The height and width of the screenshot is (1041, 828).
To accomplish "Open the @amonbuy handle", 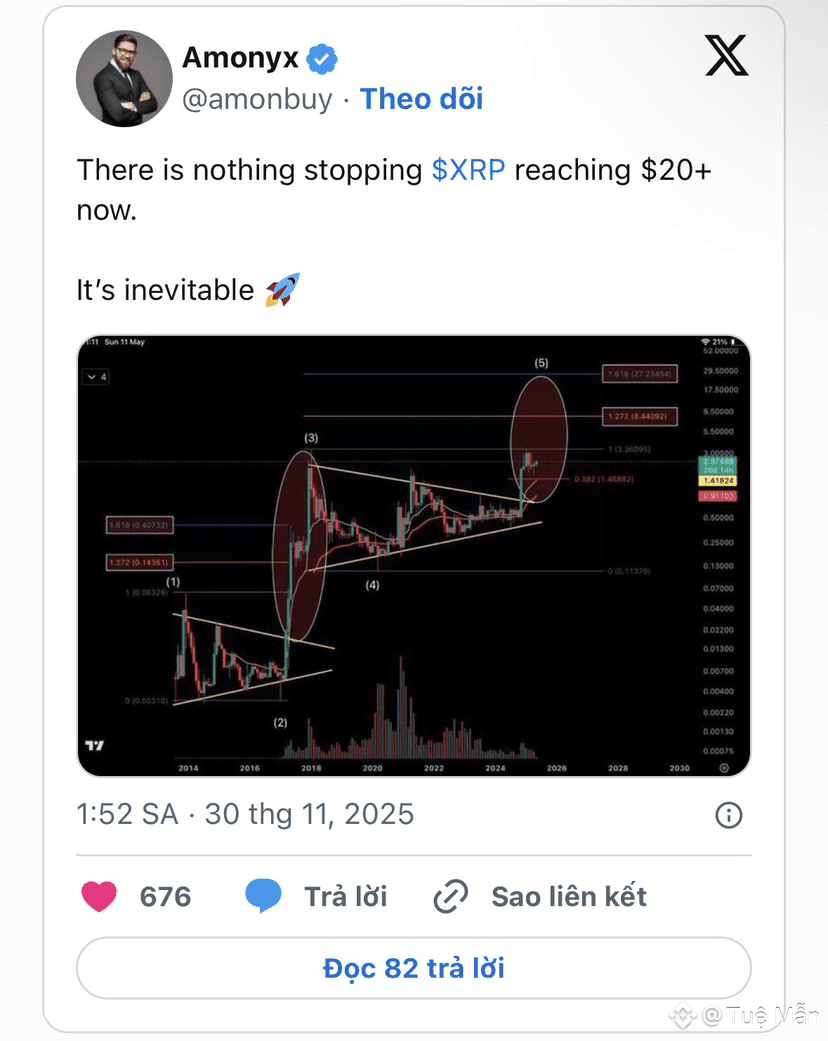I will point(256,99).
